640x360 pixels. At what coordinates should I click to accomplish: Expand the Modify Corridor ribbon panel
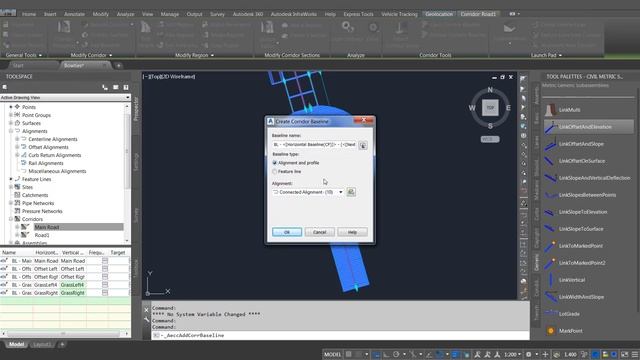[x=91, y=55]
